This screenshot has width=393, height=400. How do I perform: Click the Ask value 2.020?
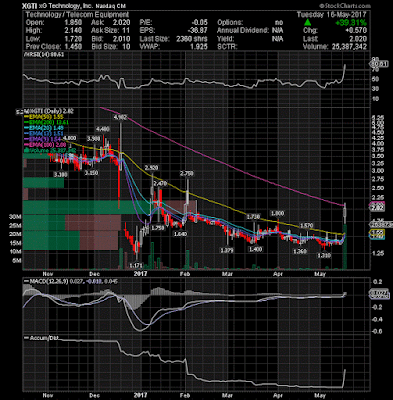[x=121, y=23]
